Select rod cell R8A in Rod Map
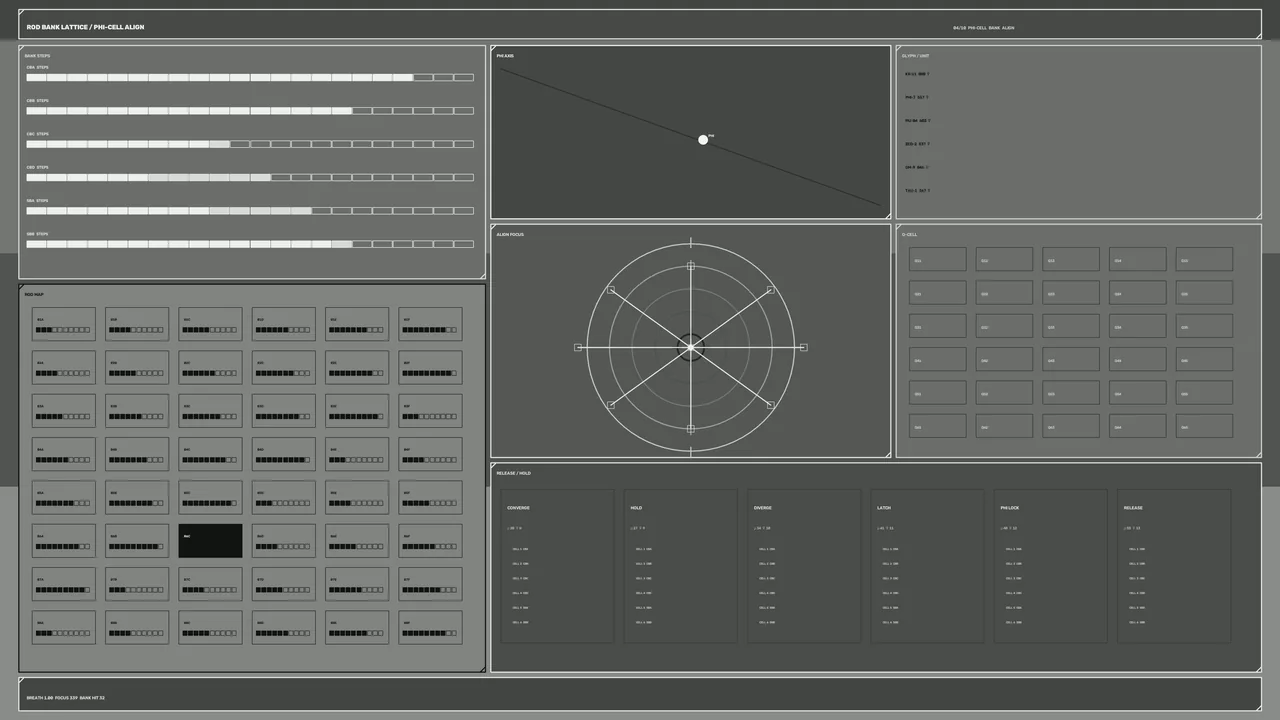The image size is (1280, 720). pyautogui.click(x=64, y=628)
